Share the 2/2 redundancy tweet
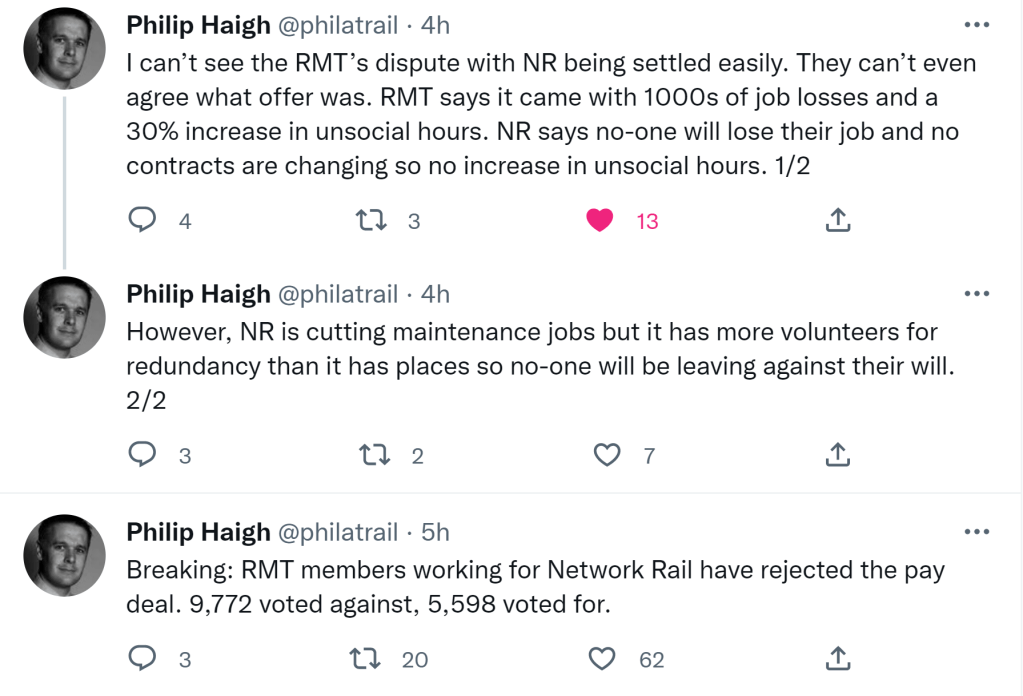The height and width of the screenshot is (696, 1023). [x=838, y=456]
